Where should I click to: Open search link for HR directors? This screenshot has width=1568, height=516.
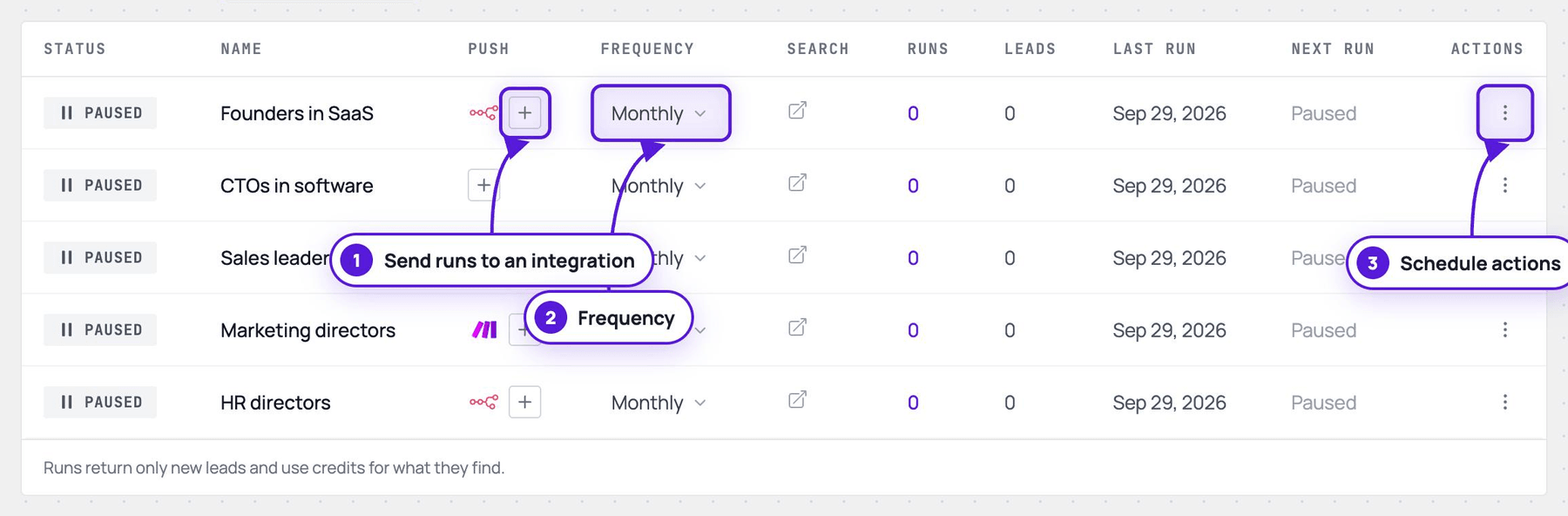[x=797, y=400]
